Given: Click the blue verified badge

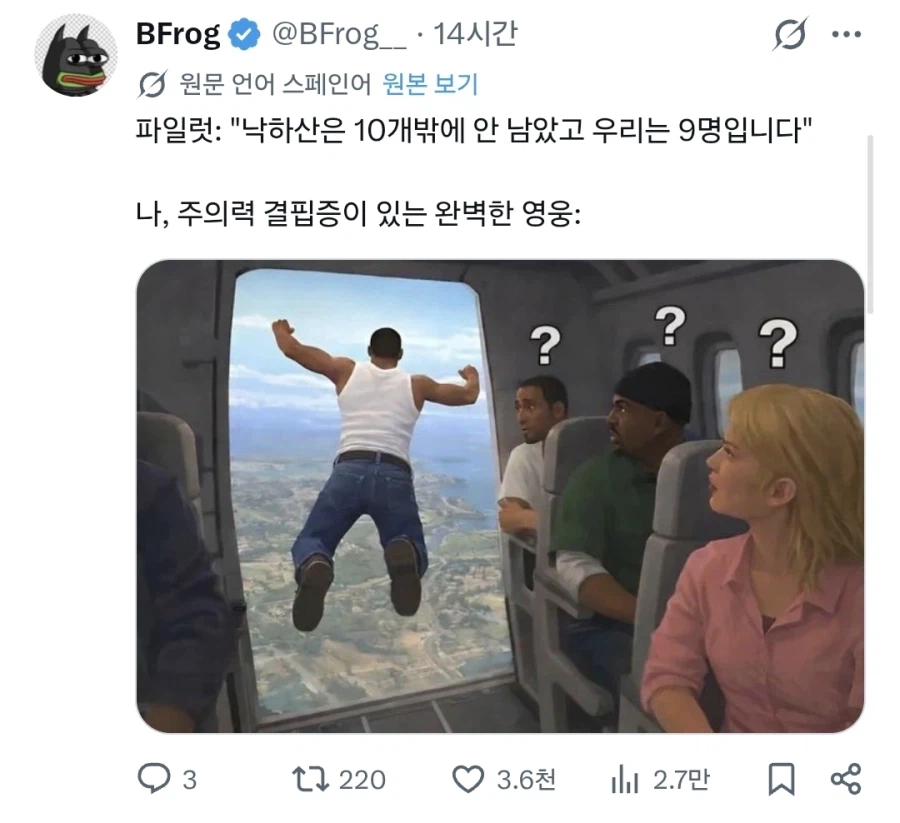Looking at the screenshot, I should (245, 34).
